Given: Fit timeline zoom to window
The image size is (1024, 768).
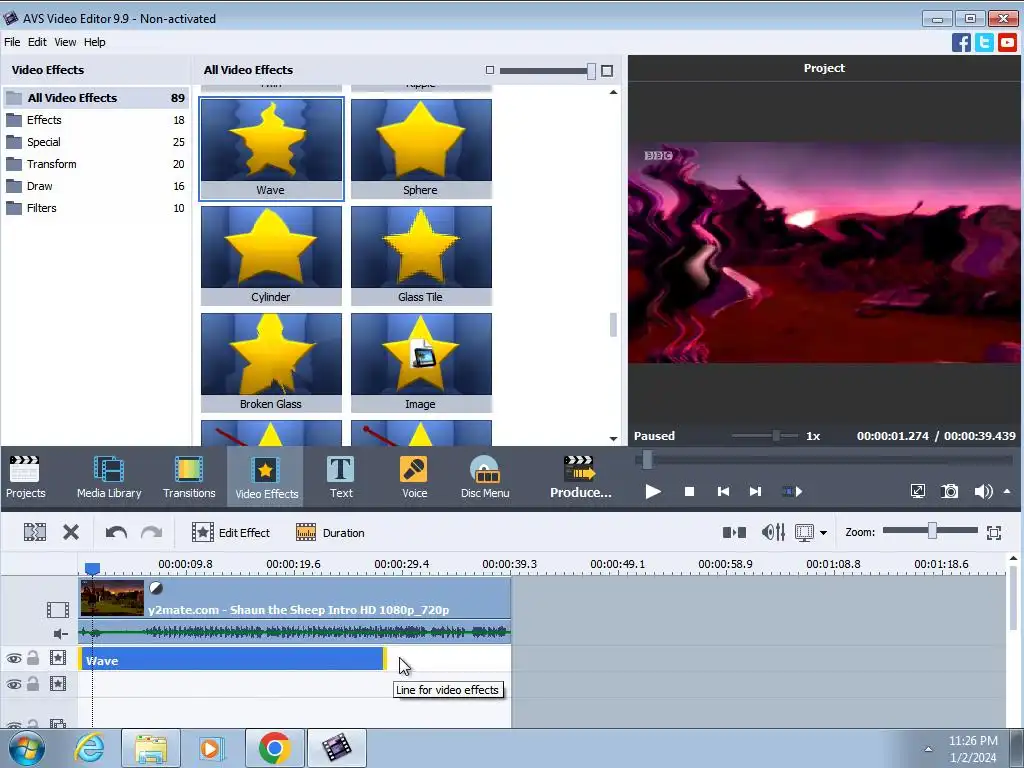Looking at the screenshot, I should (x=994, y=532).
